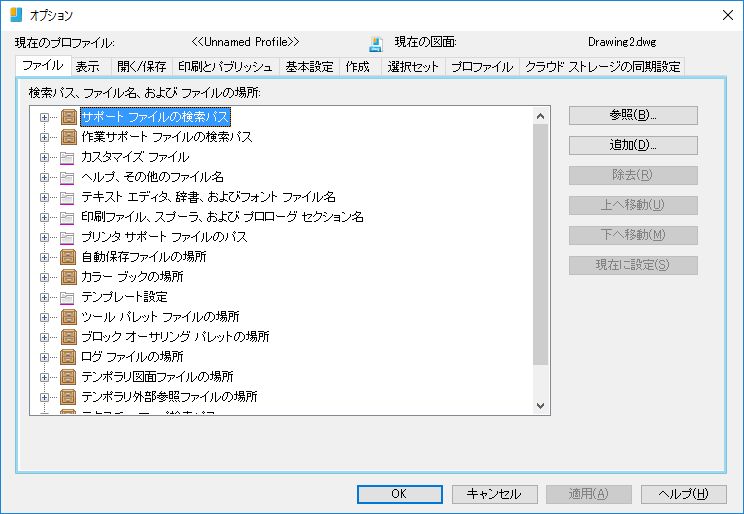Screen dimensions: 744x514
Task: Switch to the 印刷とパブリッシュ tab
Action: point(226,66)
